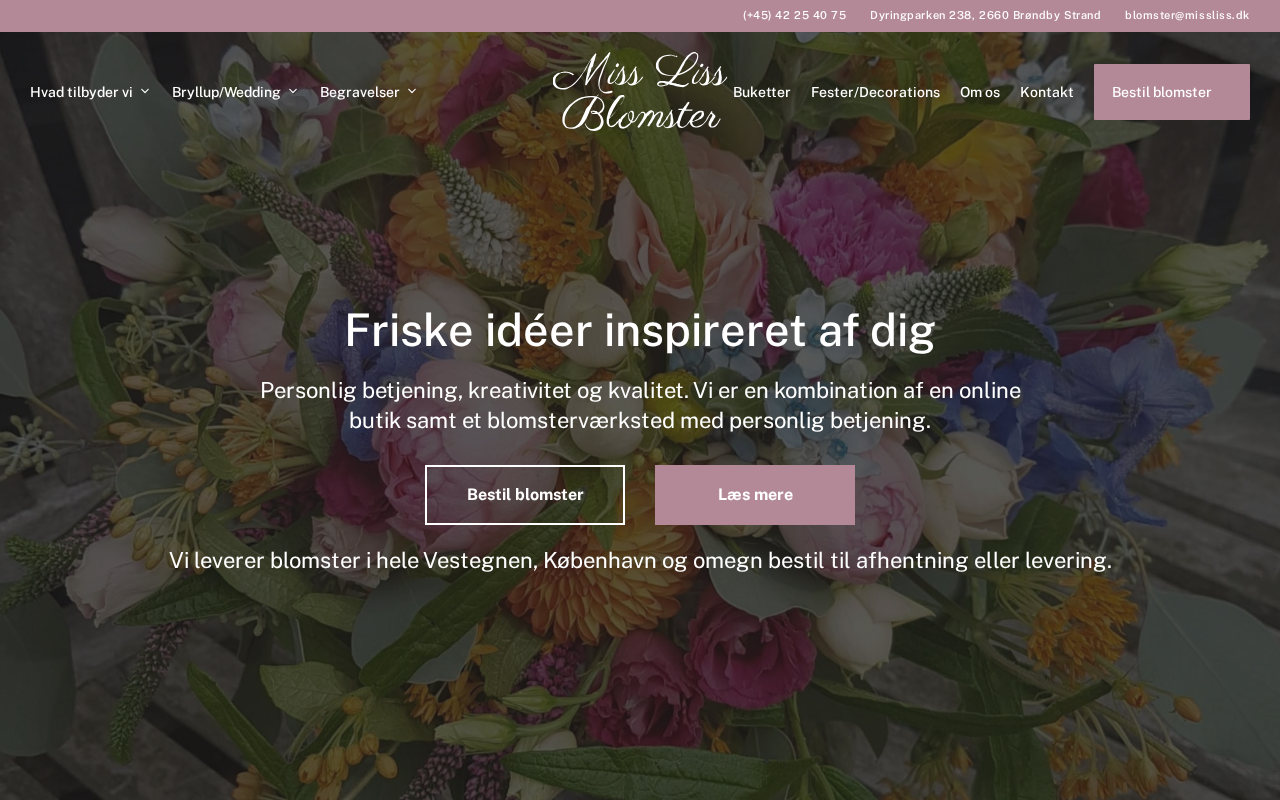Email blomster@missliss.dk from the top bar
Viewport: 1280px width, 800px height.
tap(1187, 15)
